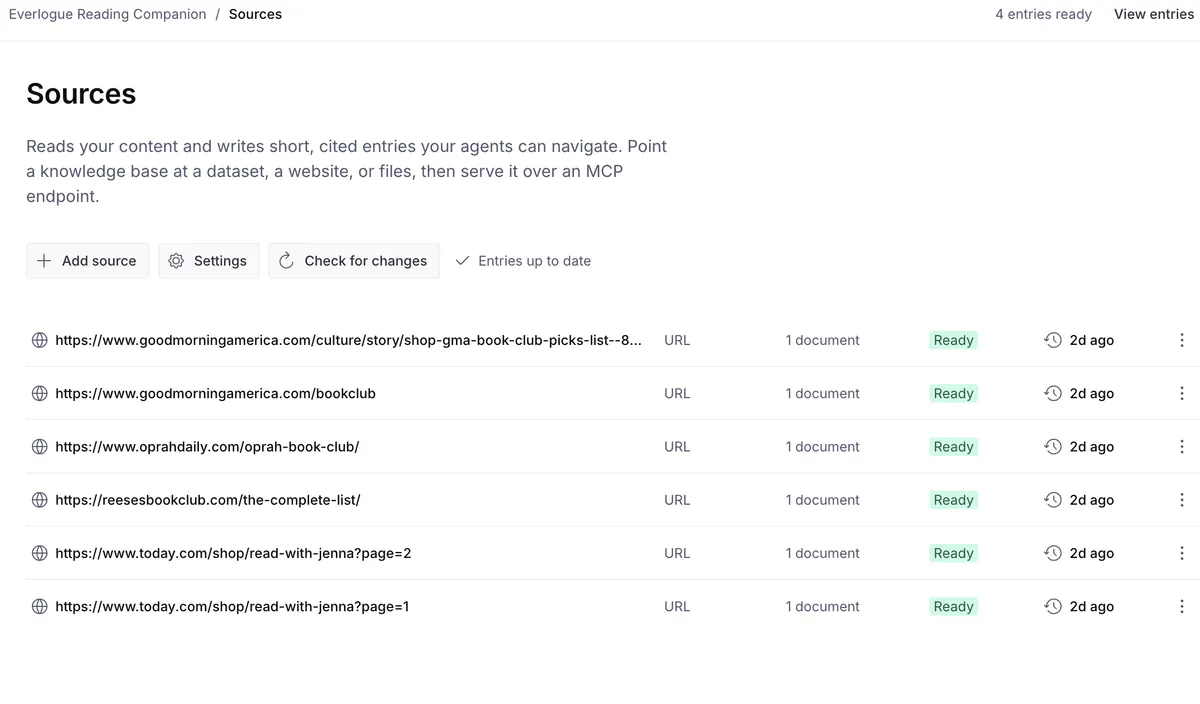Click history clock icon in oprah-book-club row
The image size is (1200, 704).
(1053, 446)
